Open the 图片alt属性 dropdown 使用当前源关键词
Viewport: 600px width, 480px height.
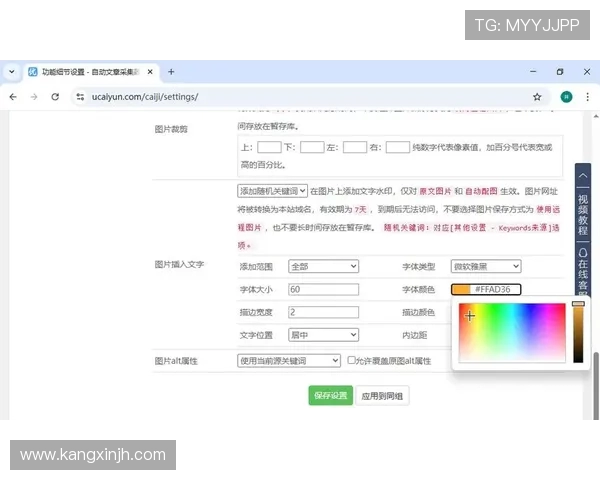[x=289, y=361]
